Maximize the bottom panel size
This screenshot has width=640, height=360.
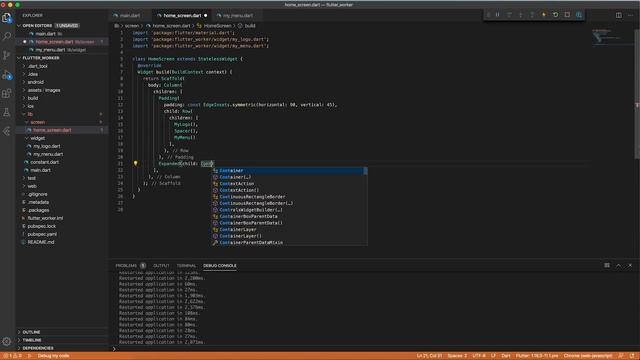point(618,265)
